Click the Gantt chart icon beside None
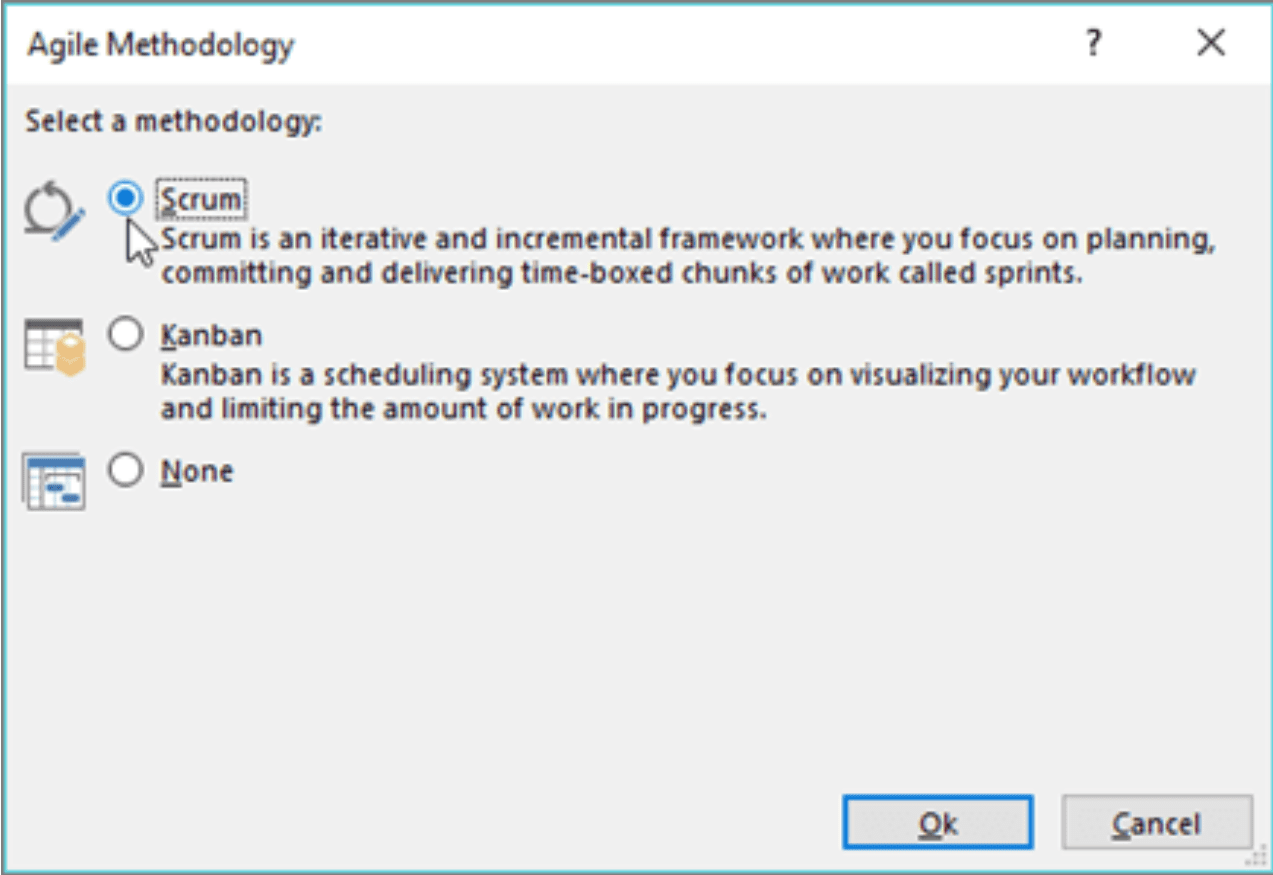Image resolution: width=1273 pixels, height=875 pixels. [55, 481]
